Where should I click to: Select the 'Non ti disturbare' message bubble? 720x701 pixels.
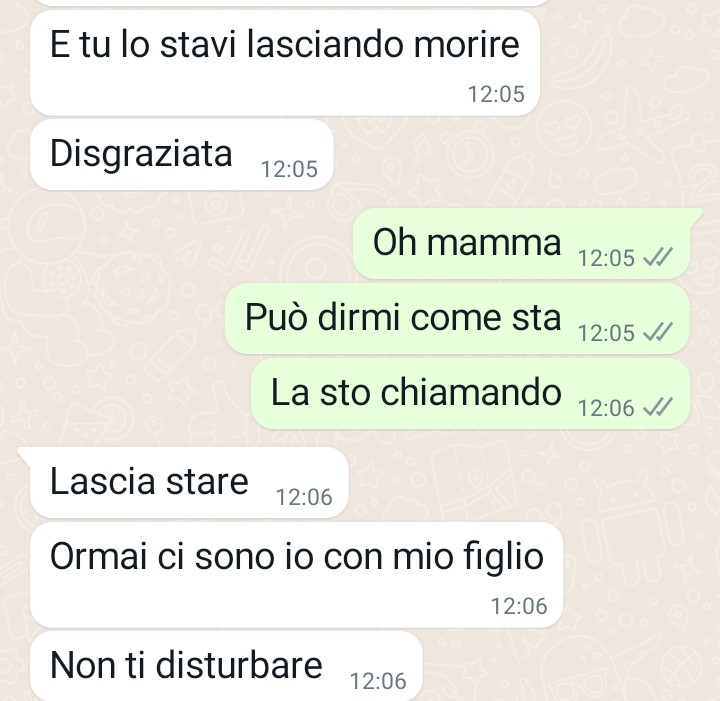point(226,666)
